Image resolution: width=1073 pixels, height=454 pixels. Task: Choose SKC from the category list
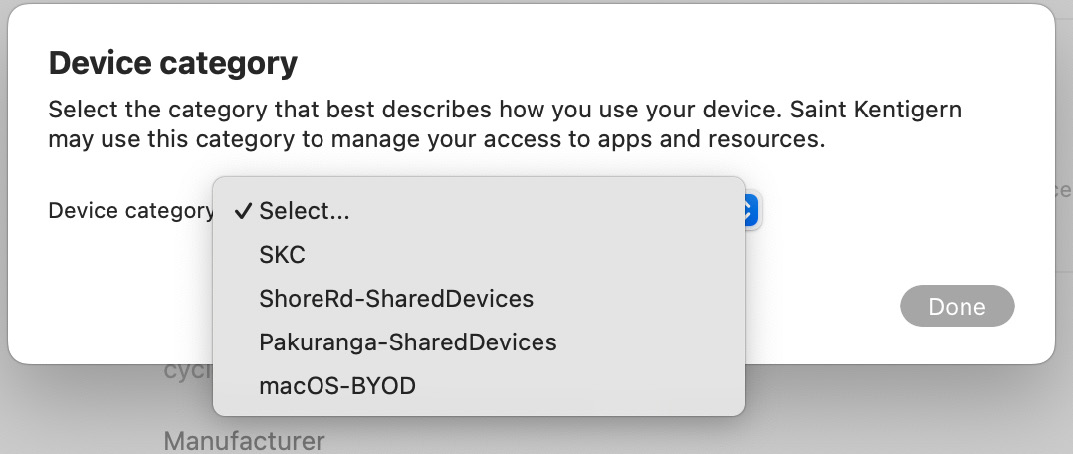coord(478,255)
